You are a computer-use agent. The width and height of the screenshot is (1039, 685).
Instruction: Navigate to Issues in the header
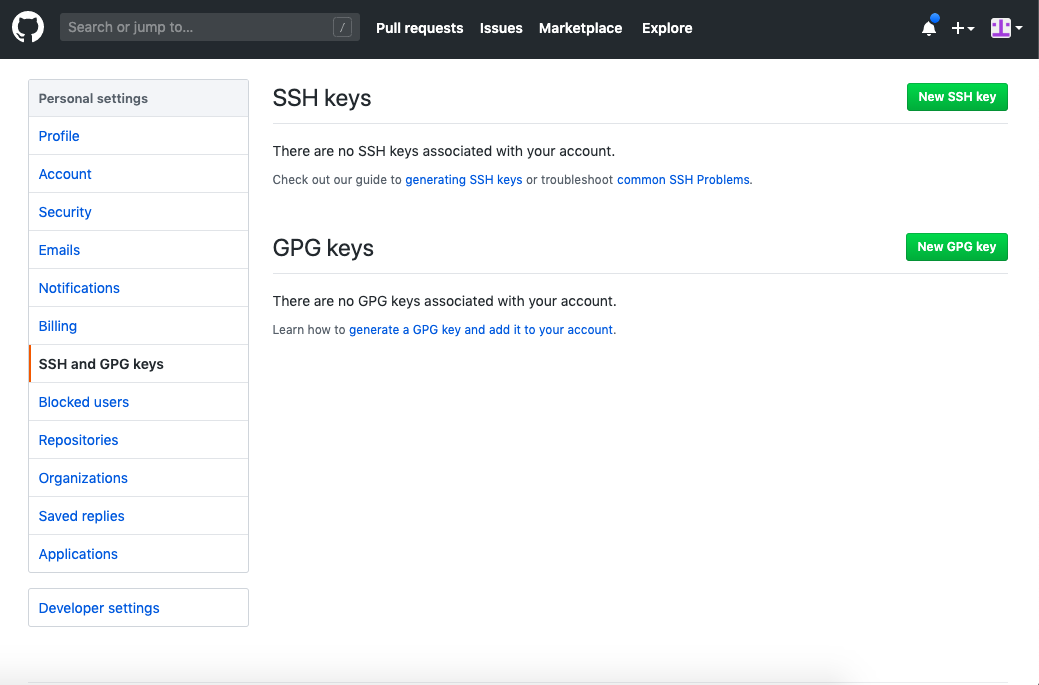(x=501, y=28)
